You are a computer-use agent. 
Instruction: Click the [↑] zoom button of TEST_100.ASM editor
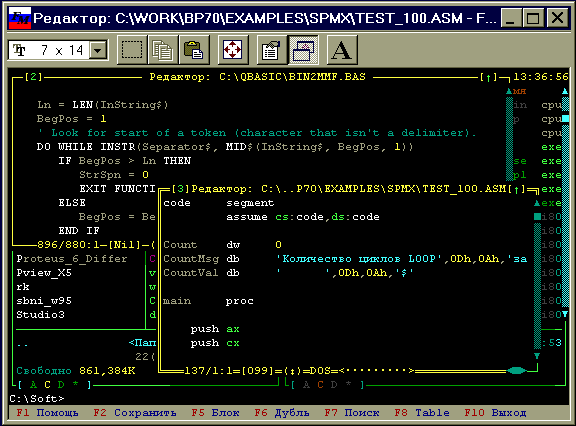tap(516, 189)
